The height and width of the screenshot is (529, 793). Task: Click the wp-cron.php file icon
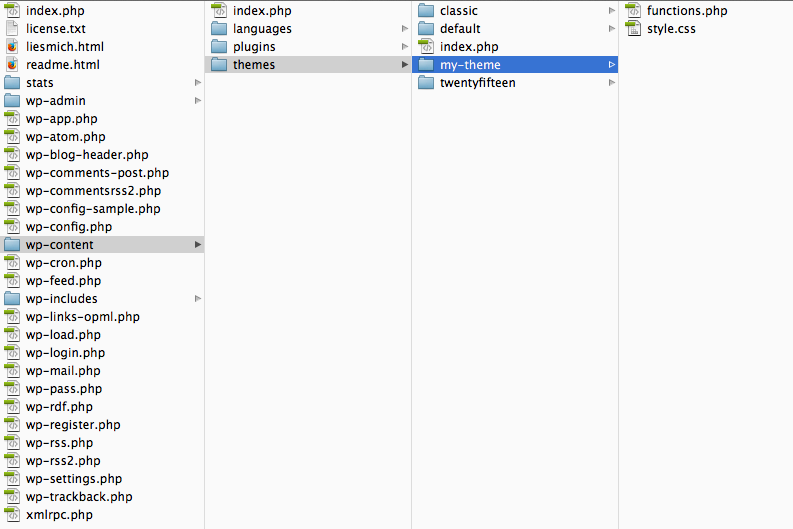point(12,262)
